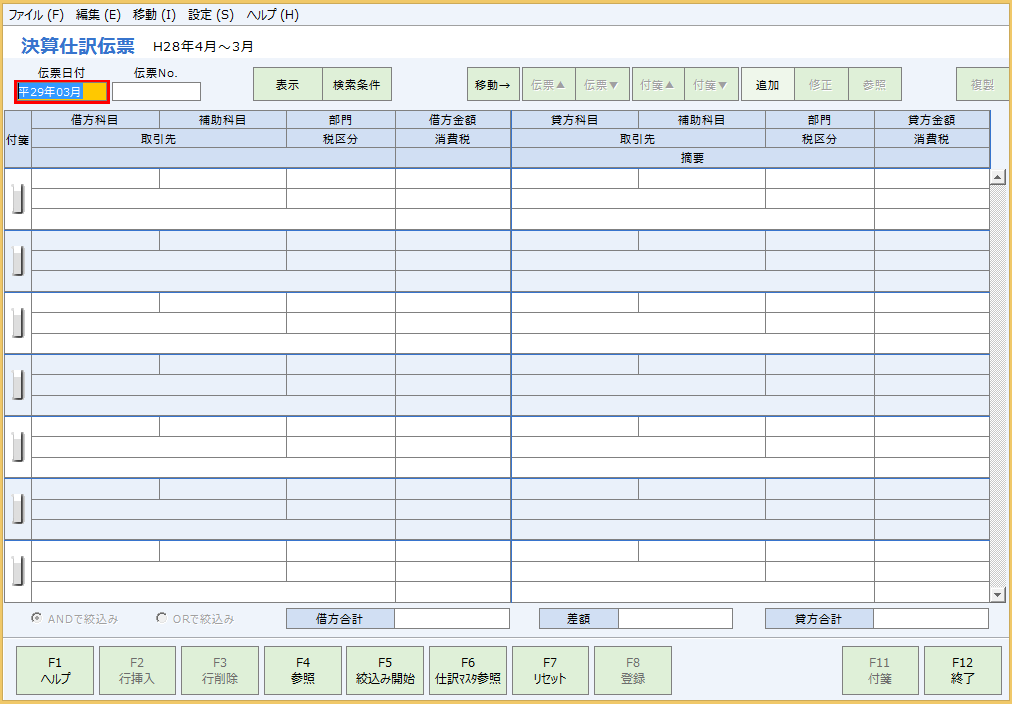Click the 伝票▼ navigation control
Image resolution: width=1012 pixels, height=704 pixels.
pyautogui.click(x=601, y=84)
